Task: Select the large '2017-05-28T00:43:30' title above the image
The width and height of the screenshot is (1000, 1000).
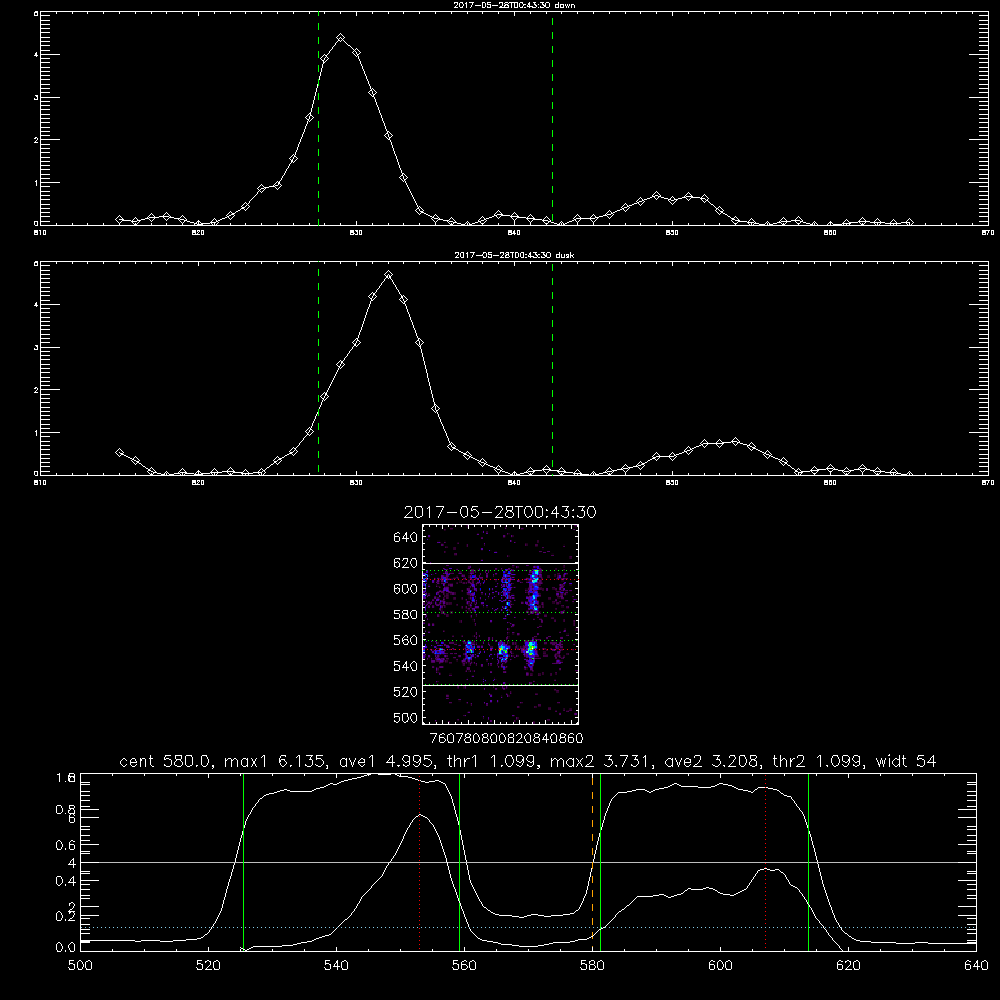Action: (x=500, y=512)
